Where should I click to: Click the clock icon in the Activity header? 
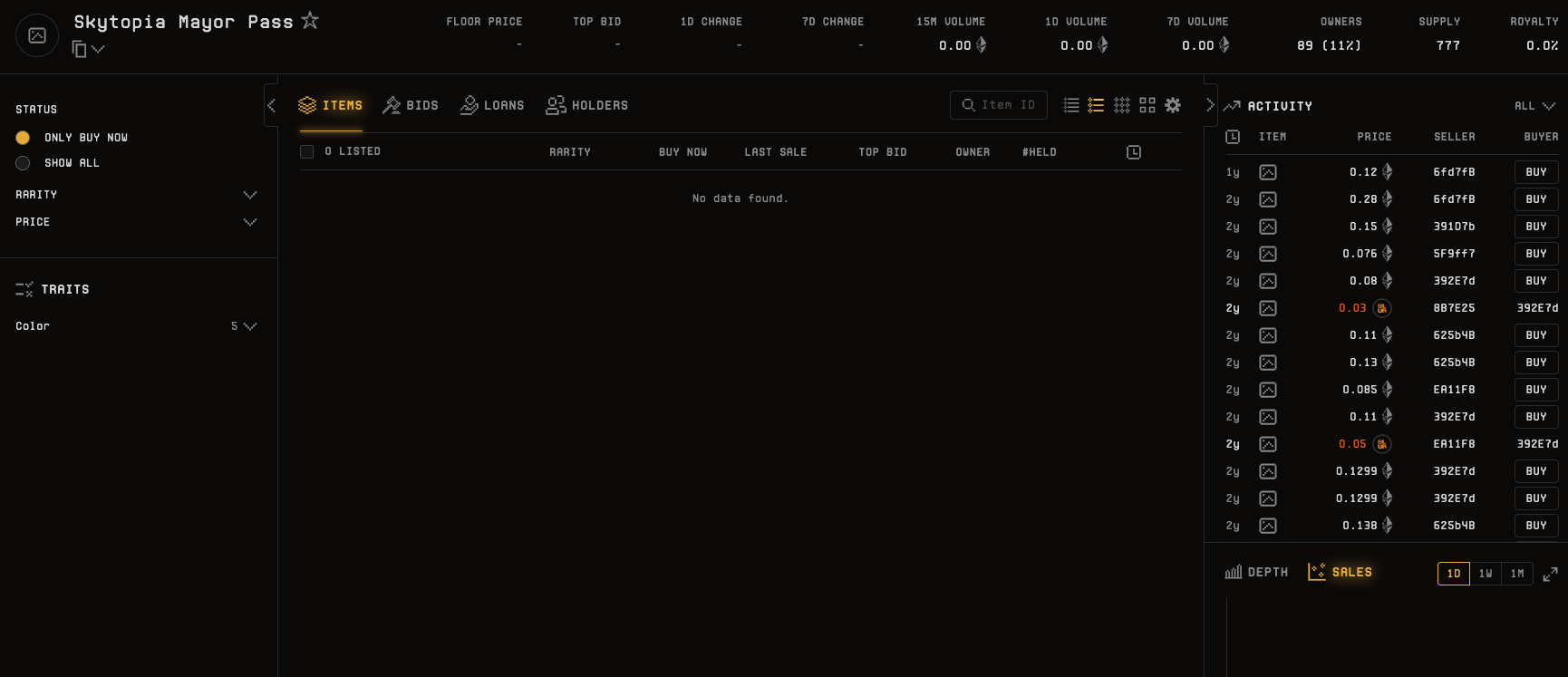[x=1233, y=137]
